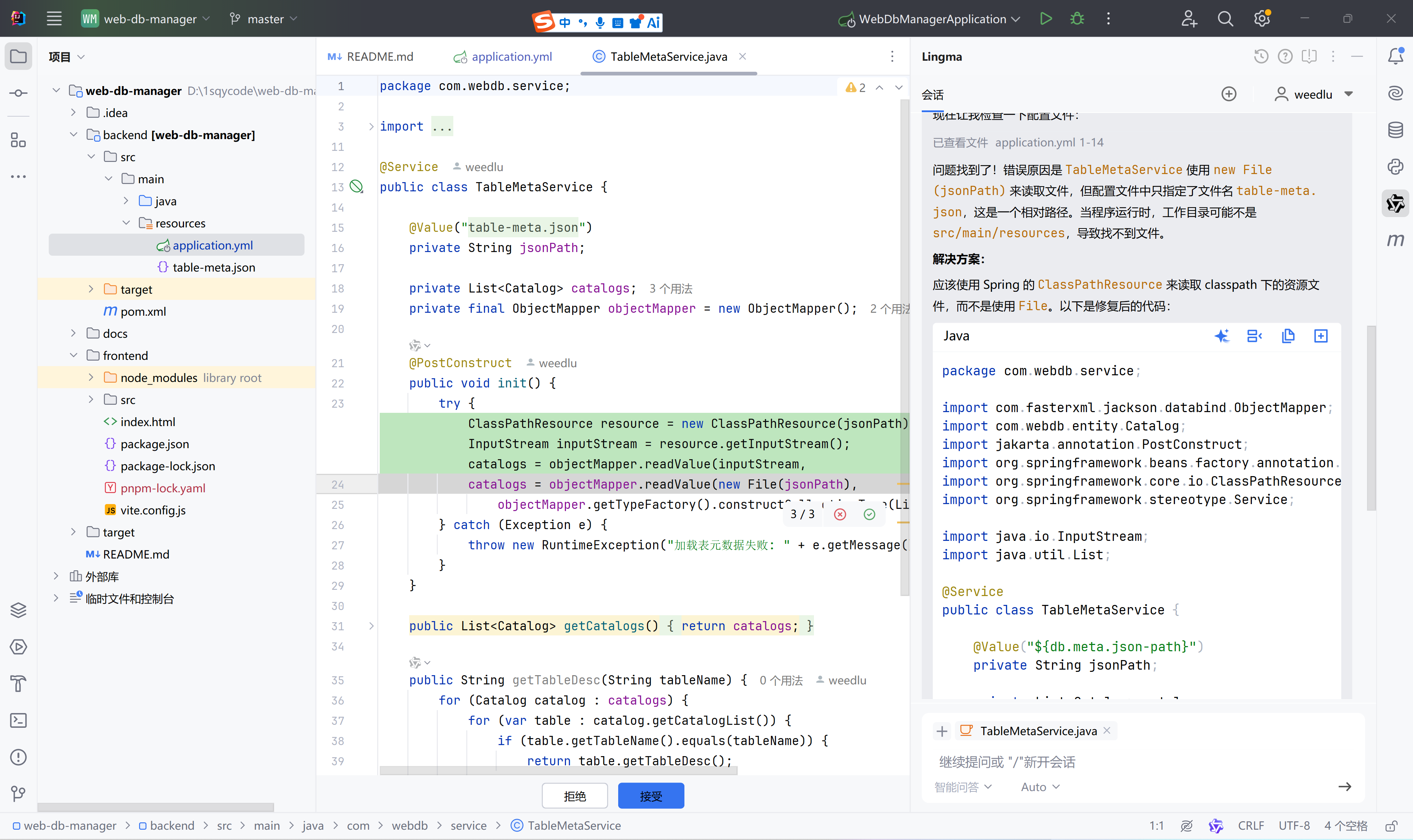Expand the docs folder
Screen dimensions: 1413x840
coord(74,333)
